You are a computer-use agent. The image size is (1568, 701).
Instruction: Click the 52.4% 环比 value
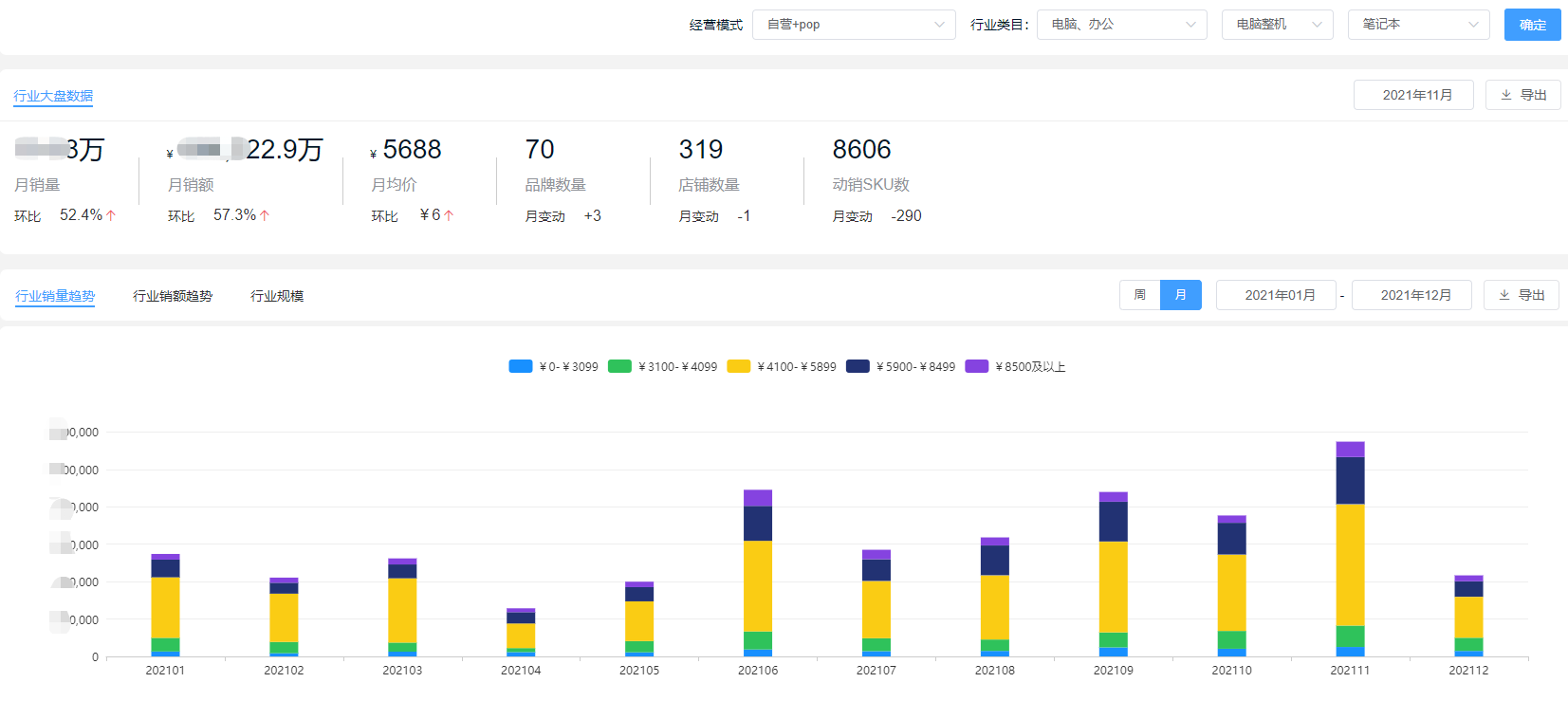point(81,215)
